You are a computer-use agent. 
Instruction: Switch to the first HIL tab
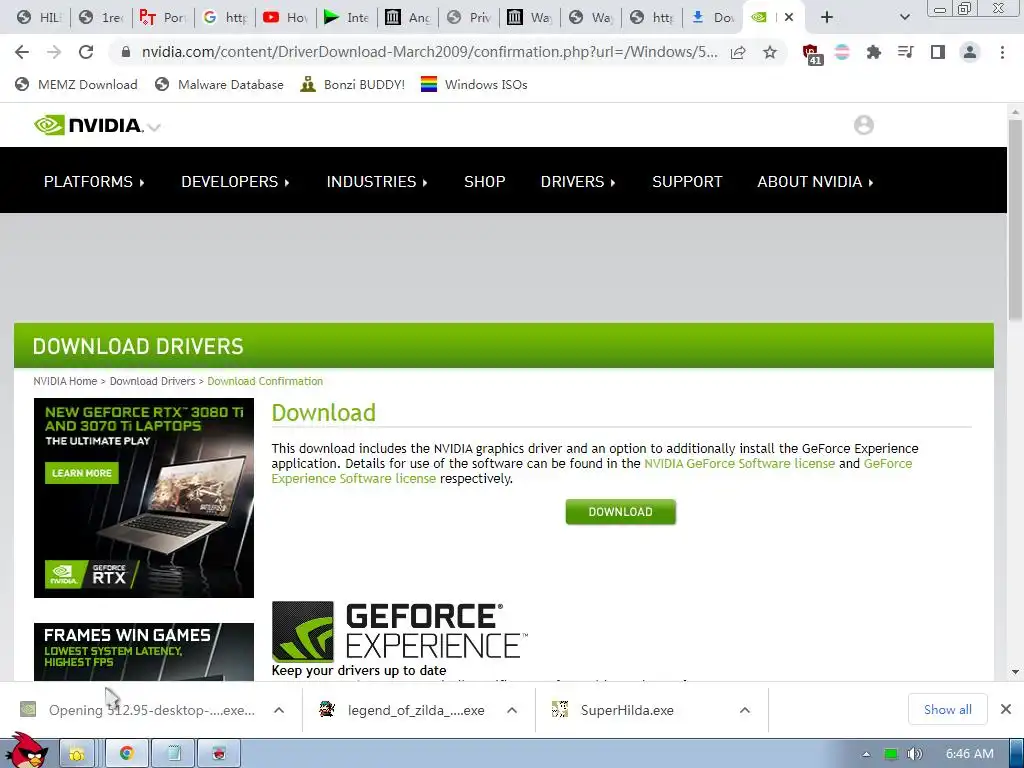point(38,18)
